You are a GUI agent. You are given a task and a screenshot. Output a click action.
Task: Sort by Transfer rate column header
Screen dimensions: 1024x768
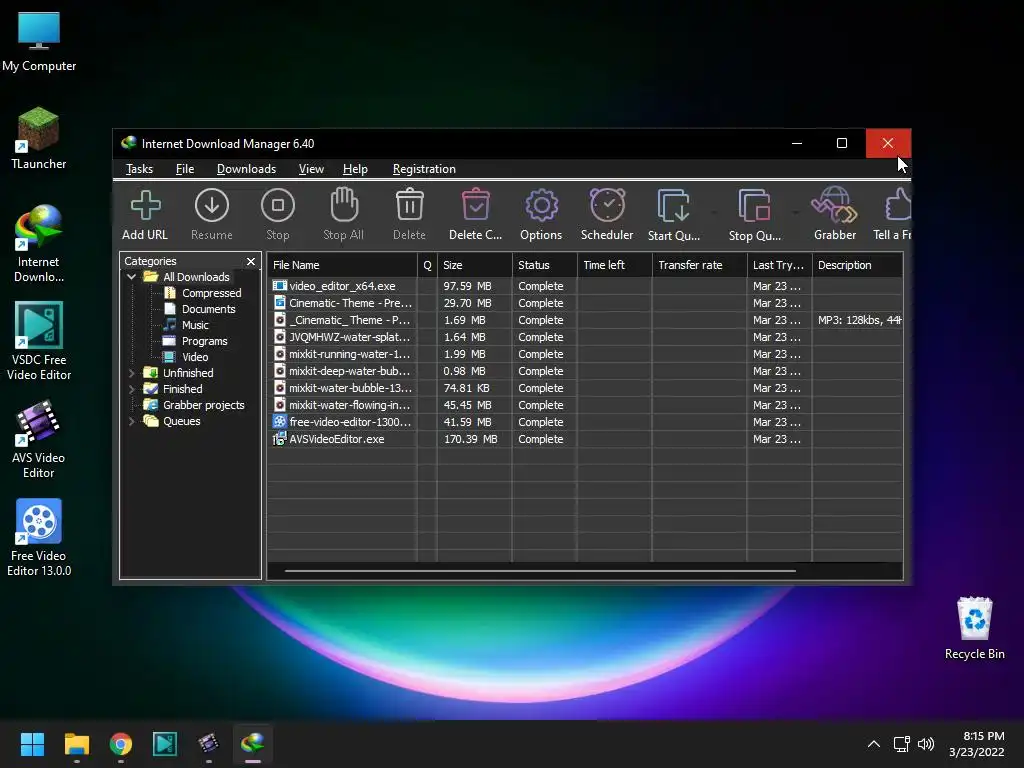pyautogui.click(x=699, y=265)
